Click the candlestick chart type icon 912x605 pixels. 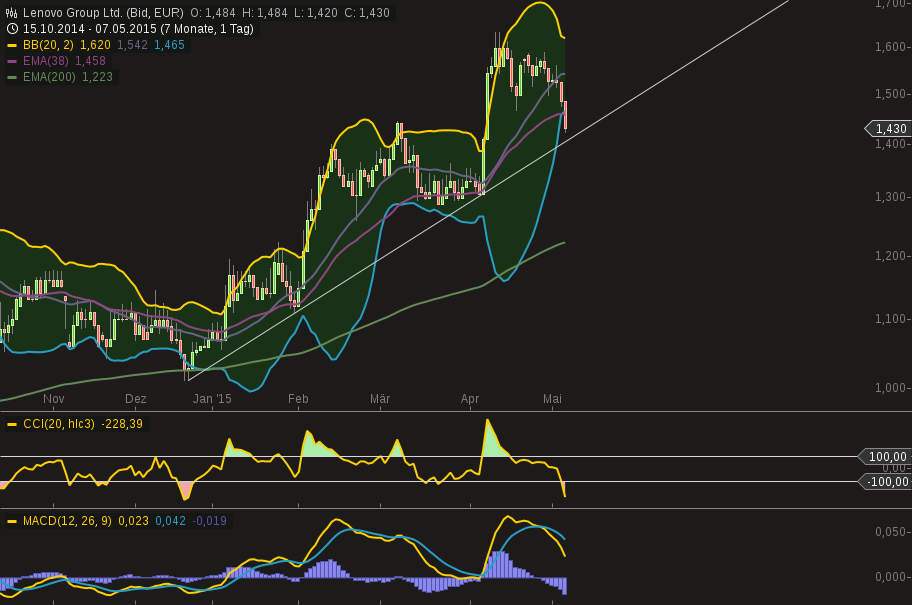pyautogui.click(x=11, y=13)
